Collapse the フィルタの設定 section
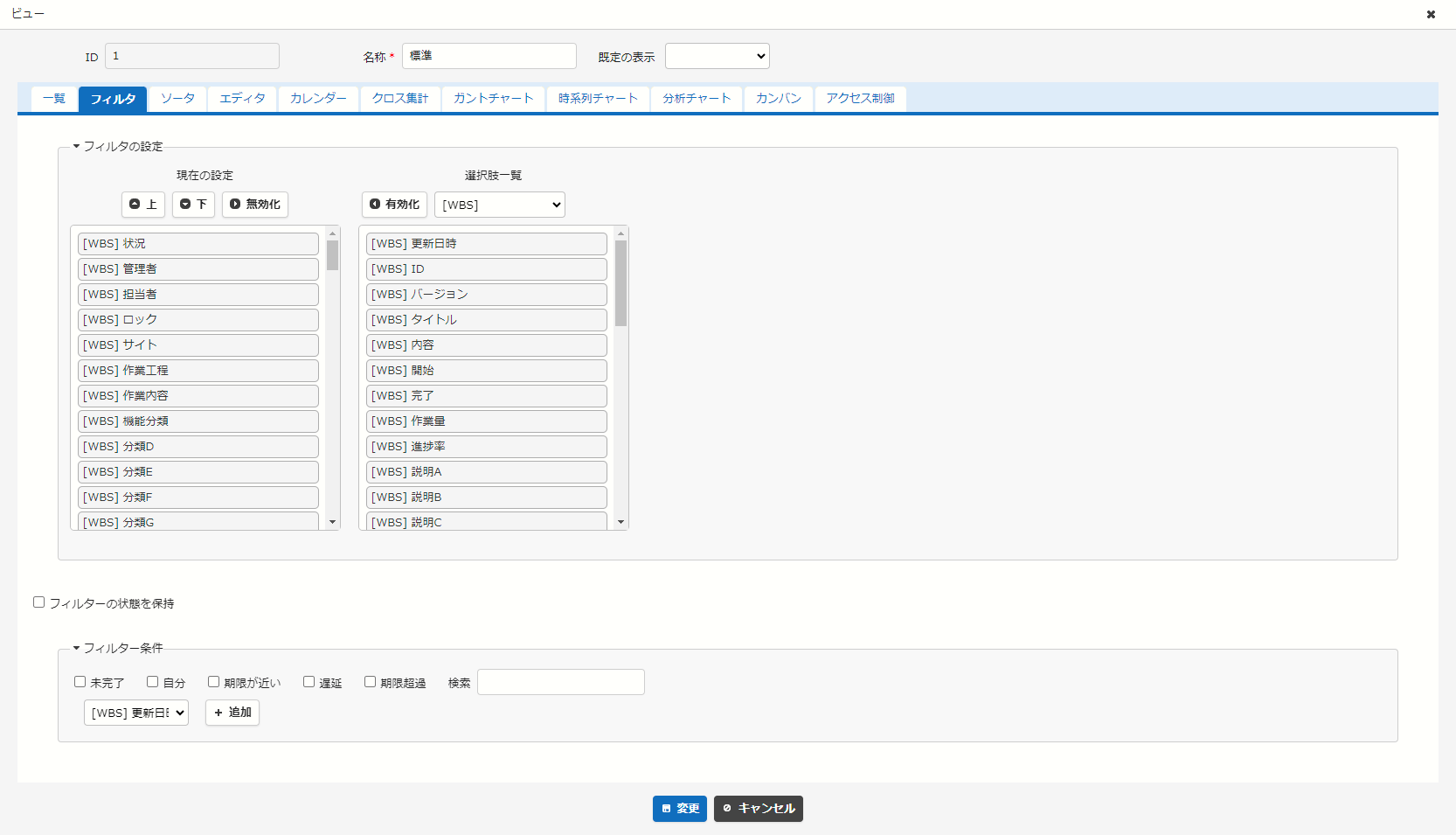This screenshot has width=1456, height=835. pos(118,146)
